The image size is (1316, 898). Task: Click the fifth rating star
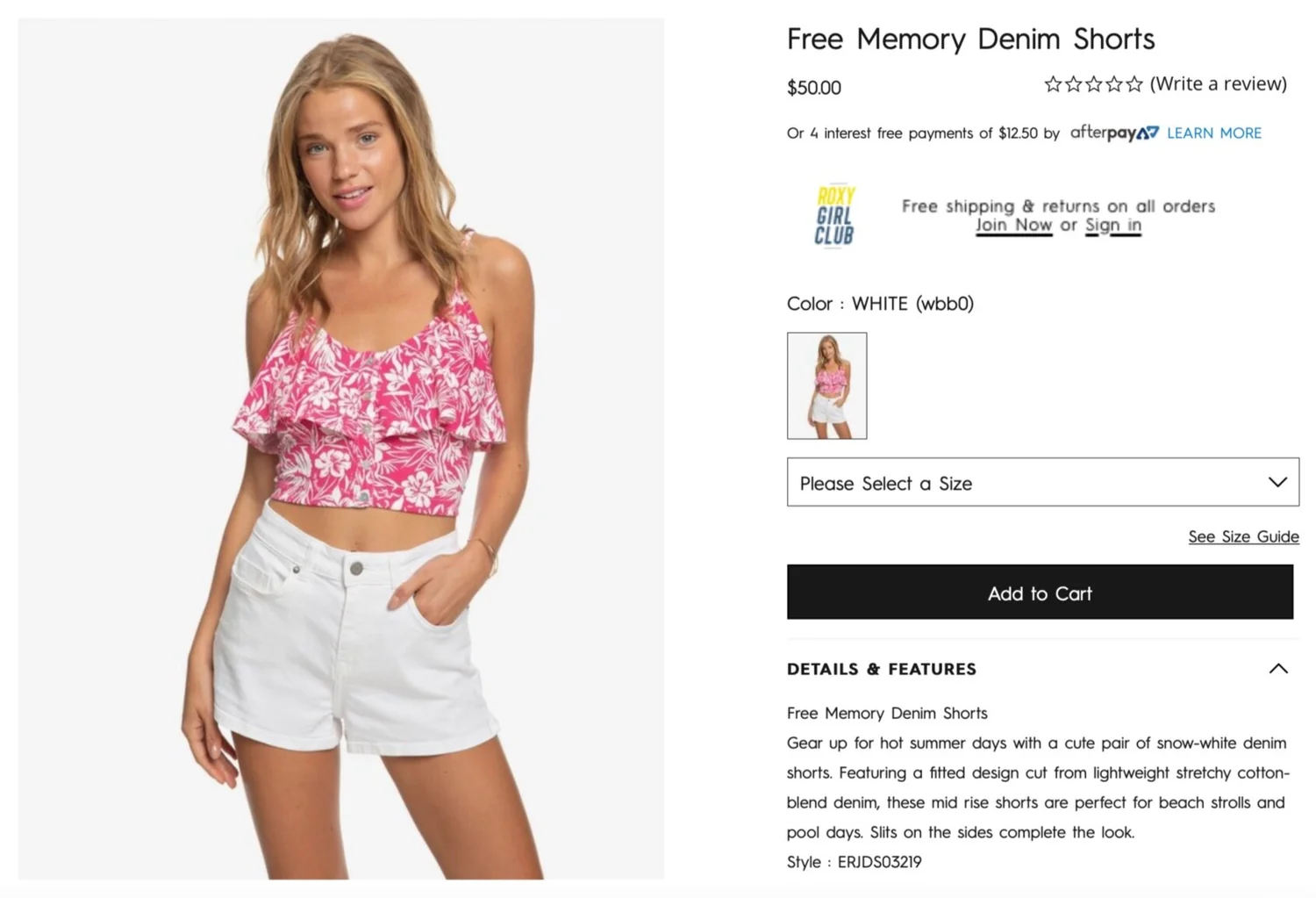tap(1134, 84)
